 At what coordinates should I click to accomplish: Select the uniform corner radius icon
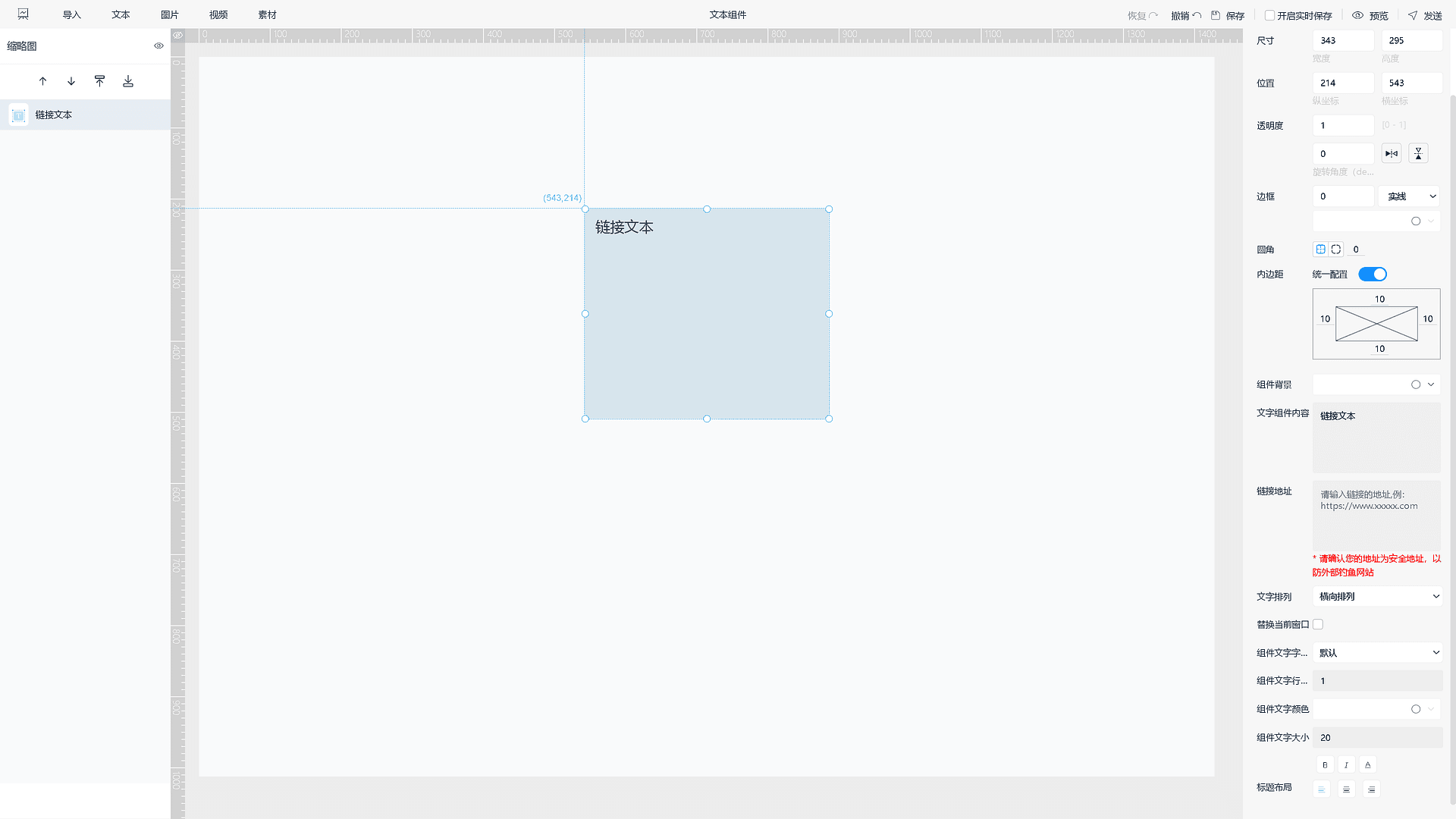(x=1320, y=249)
